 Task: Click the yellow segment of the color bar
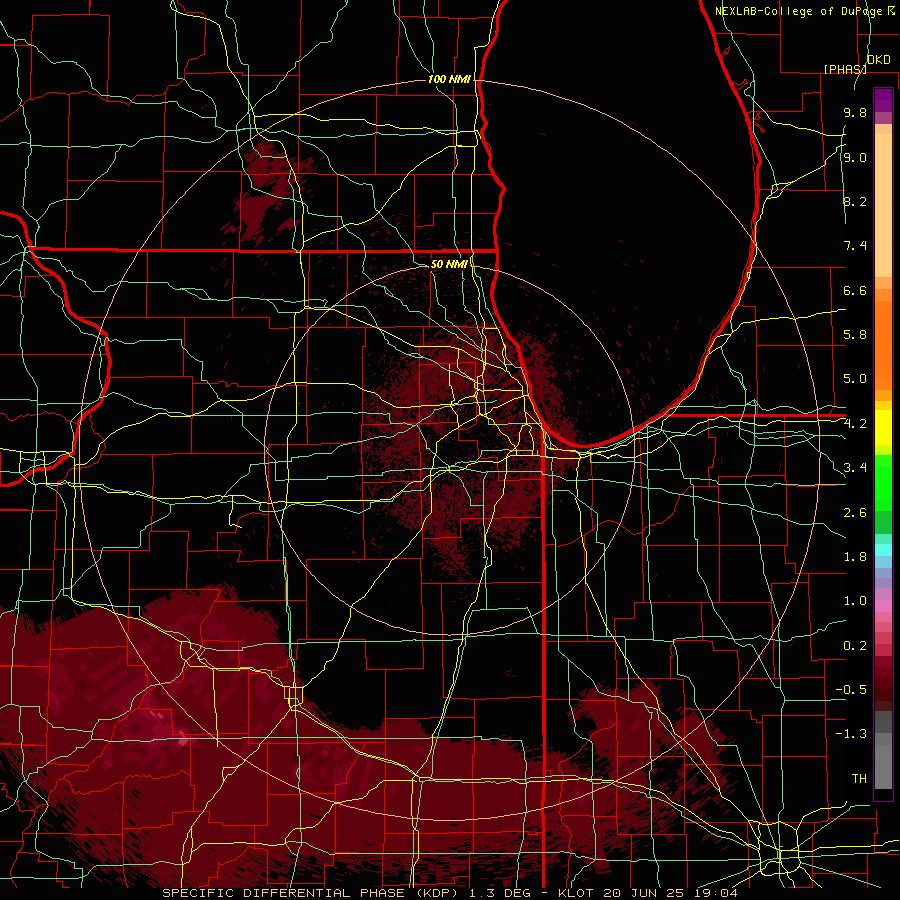pos(883,428)
